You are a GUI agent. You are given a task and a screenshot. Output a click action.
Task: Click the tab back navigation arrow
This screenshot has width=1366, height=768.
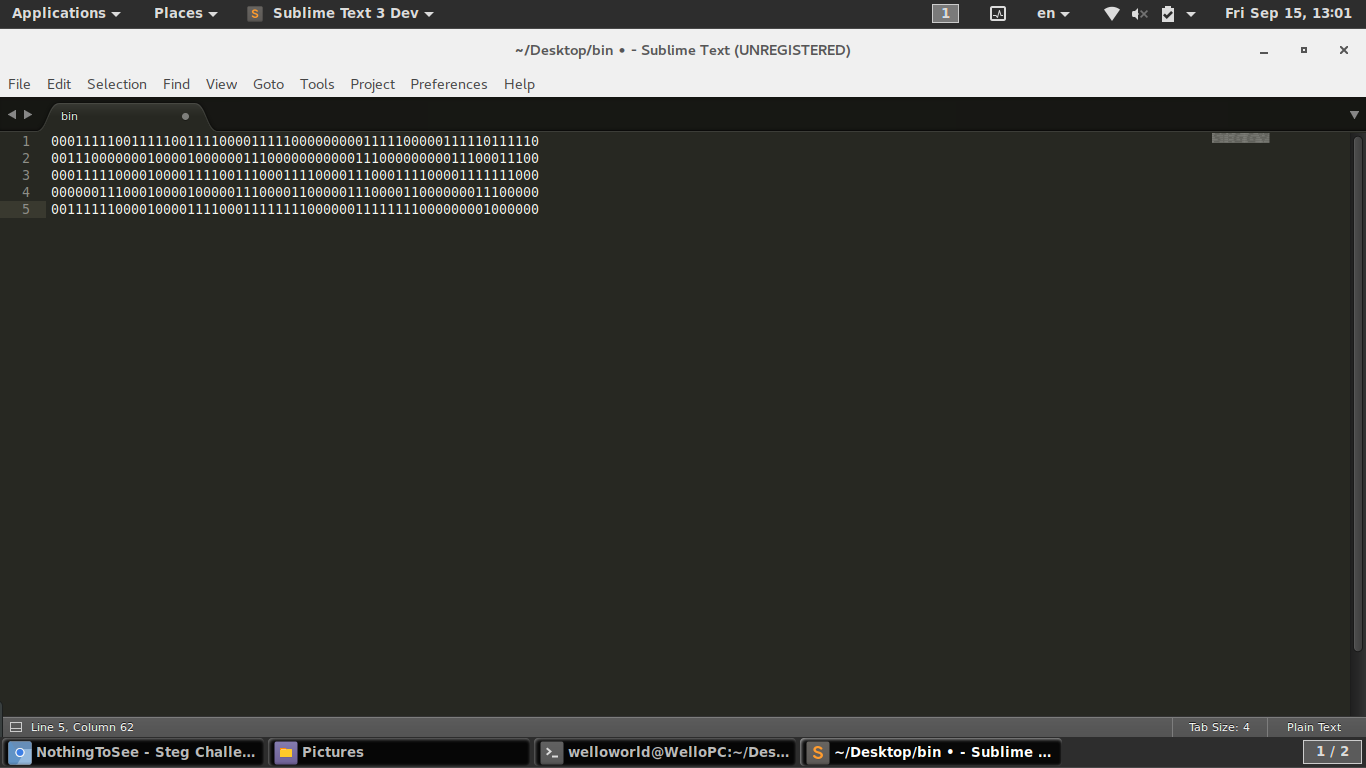[x=12, y=115]
